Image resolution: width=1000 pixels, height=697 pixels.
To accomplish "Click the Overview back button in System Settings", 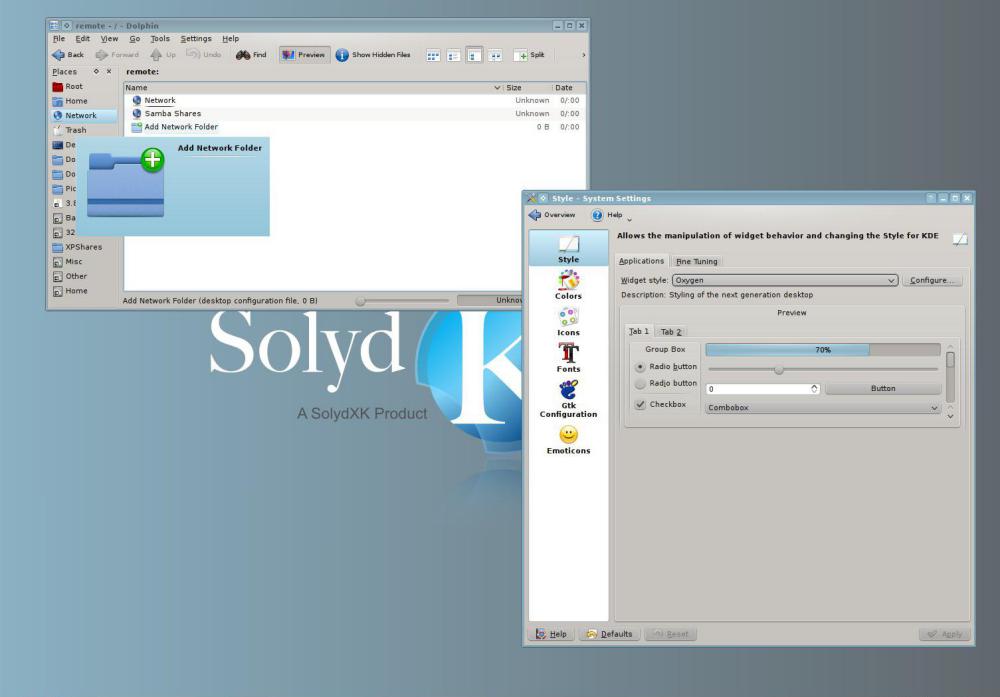I will [552, 215].
